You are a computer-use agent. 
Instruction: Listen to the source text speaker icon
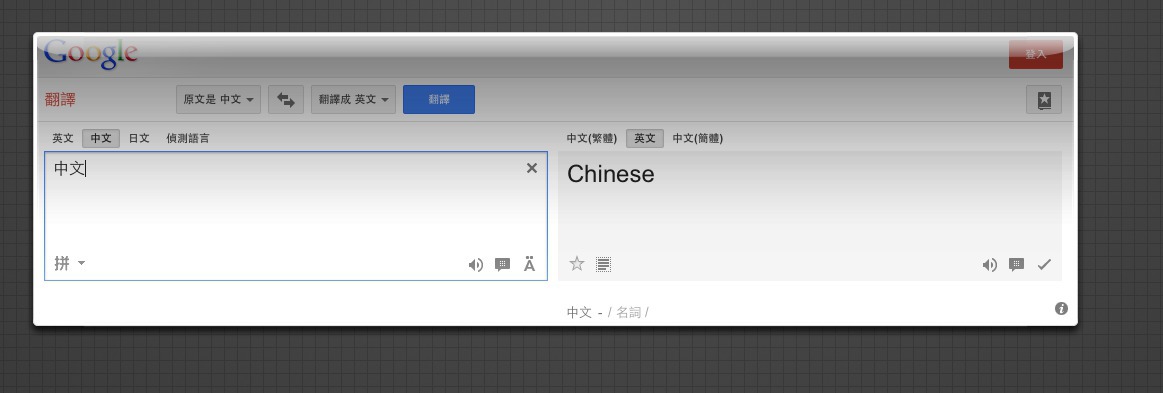click(x=475, y=265)
